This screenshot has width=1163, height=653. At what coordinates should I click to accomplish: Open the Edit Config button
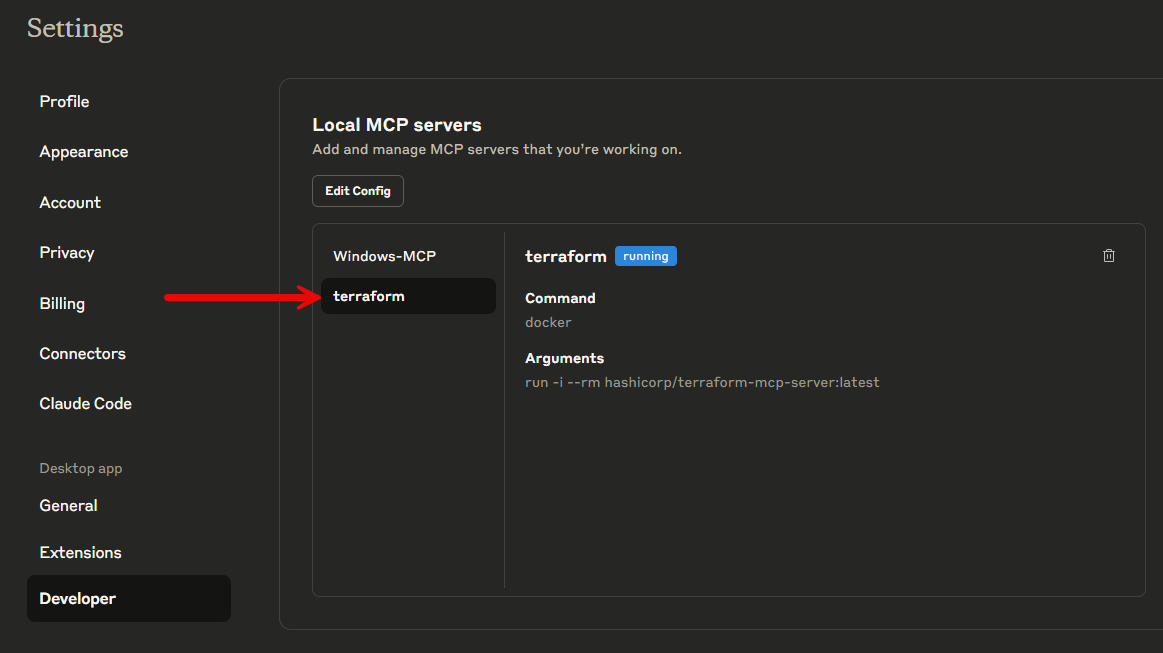point(358,191)
